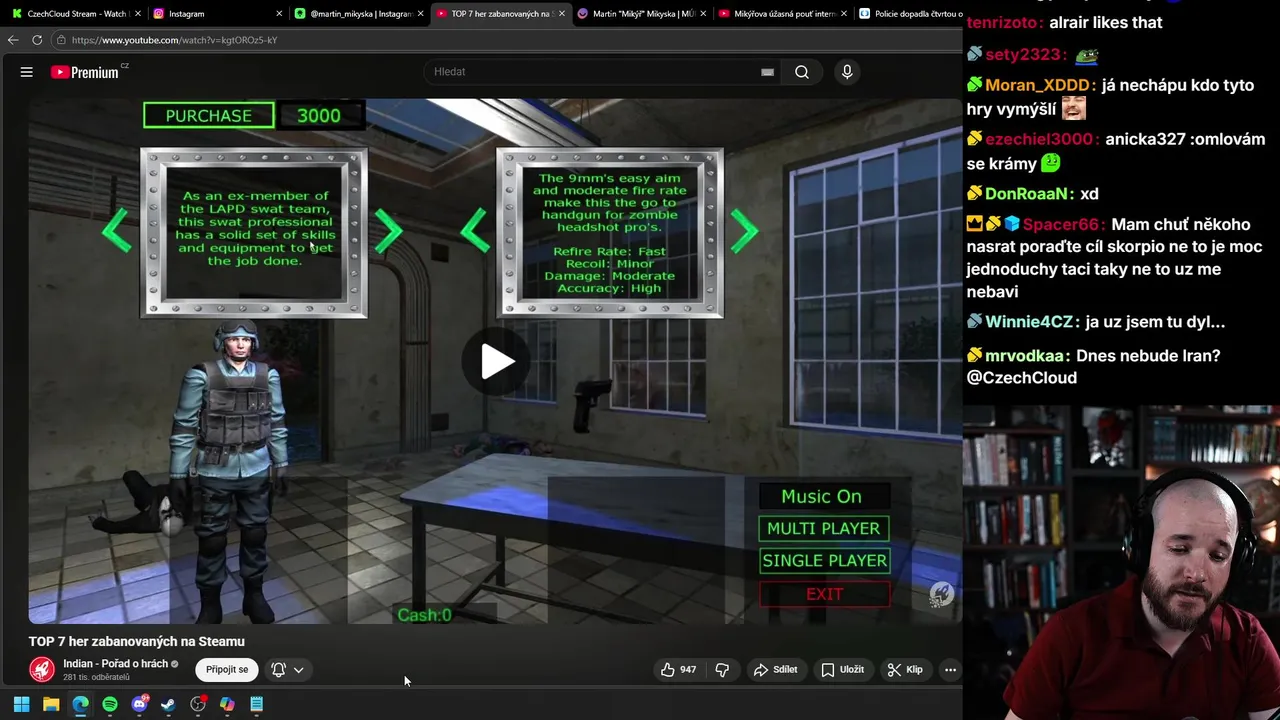Play the video with center play button

(x=496, y=362)
